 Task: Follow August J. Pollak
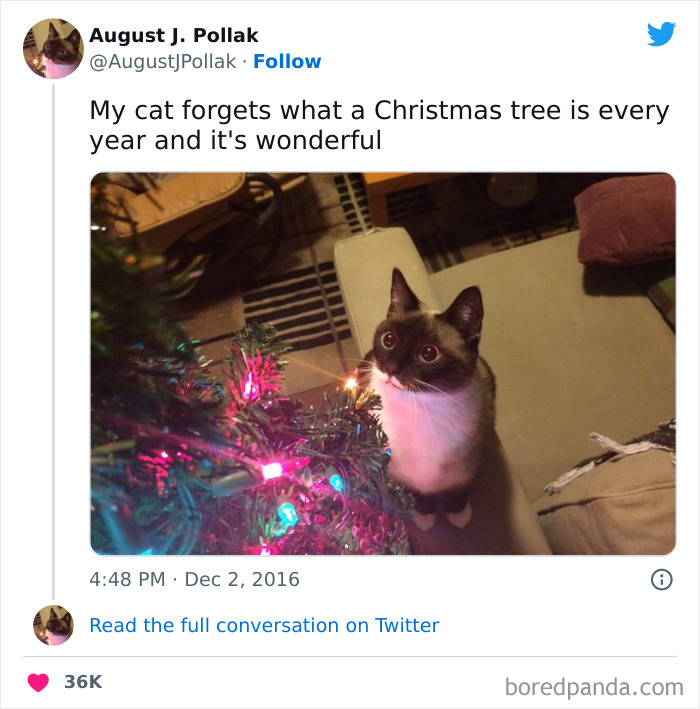pyautogui.click(x=287, y=61)
